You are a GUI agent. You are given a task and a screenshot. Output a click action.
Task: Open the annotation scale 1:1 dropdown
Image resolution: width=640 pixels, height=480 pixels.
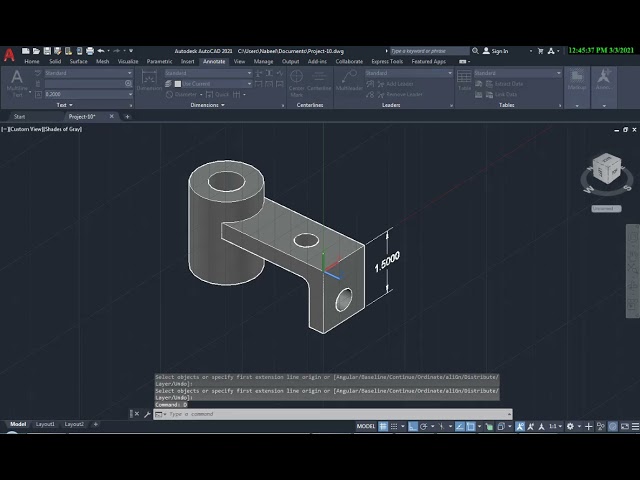tap(555, 427)
